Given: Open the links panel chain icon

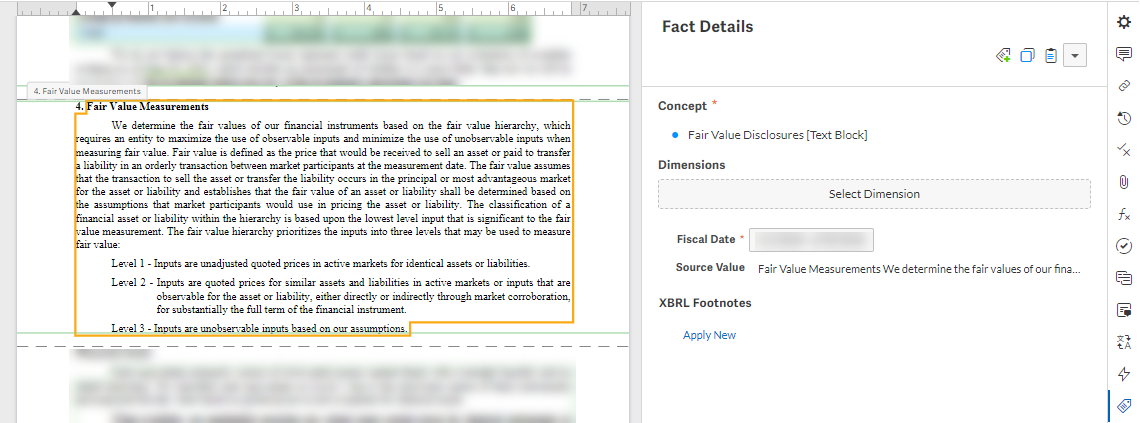Looking at the screenshot, I should 1123,86.
